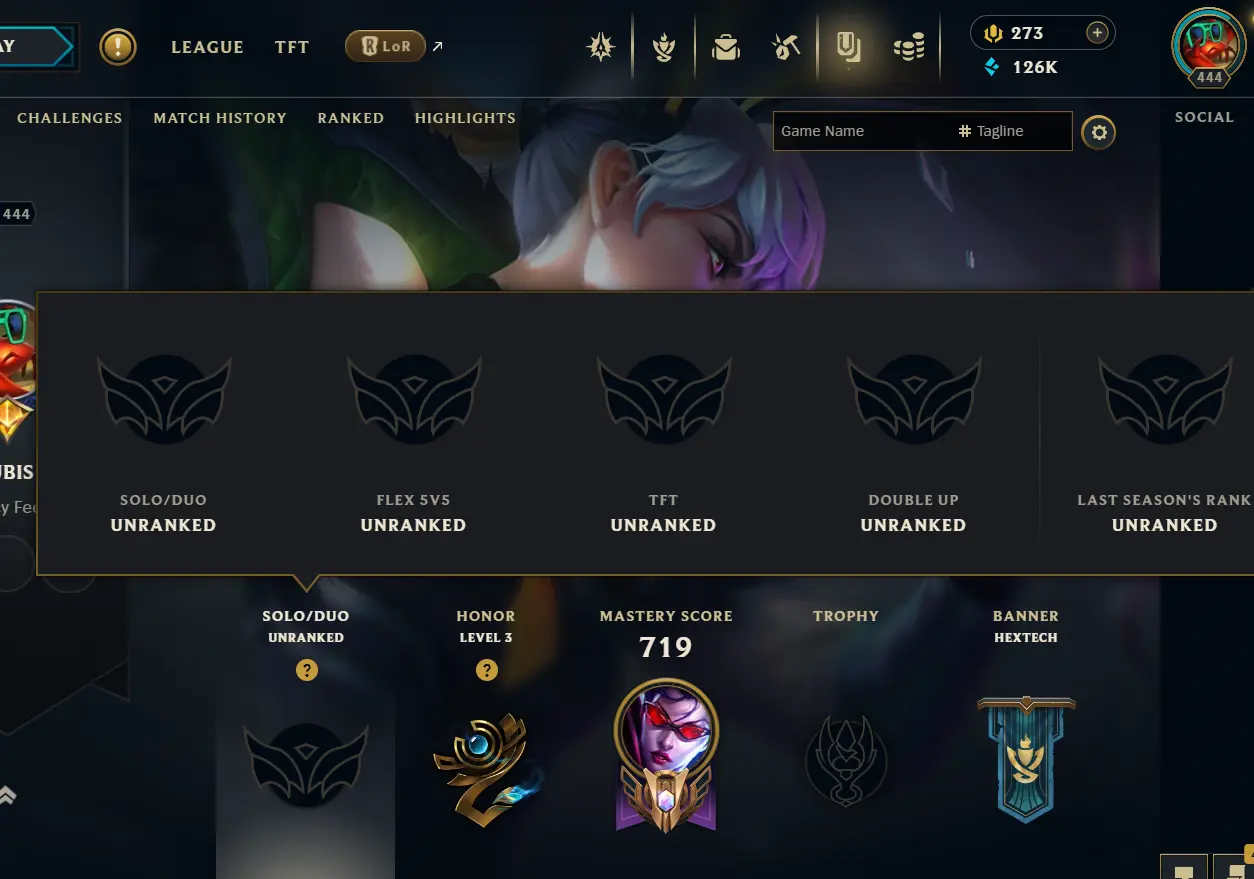The width and height of the screenshot is (1254, 879).
Task: Click the summoner avatar icon top right
Action: (x=1209, y=45)
